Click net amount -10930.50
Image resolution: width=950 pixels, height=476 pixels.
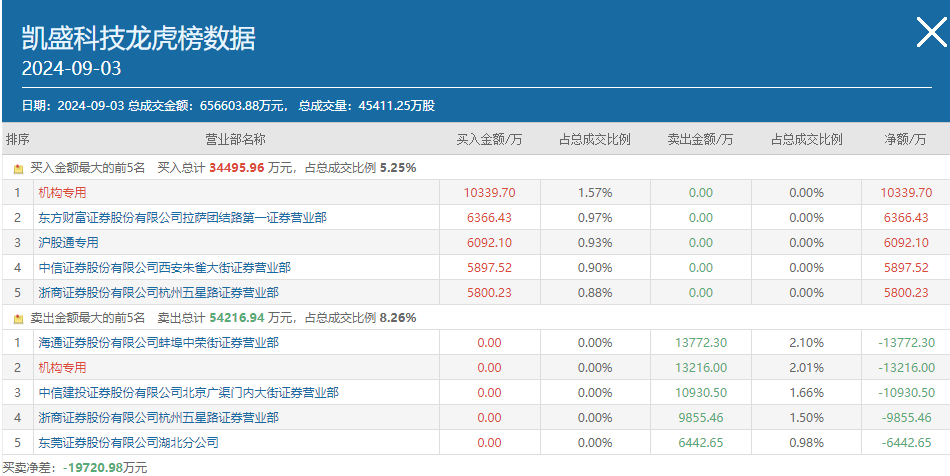tap(906, 392)
